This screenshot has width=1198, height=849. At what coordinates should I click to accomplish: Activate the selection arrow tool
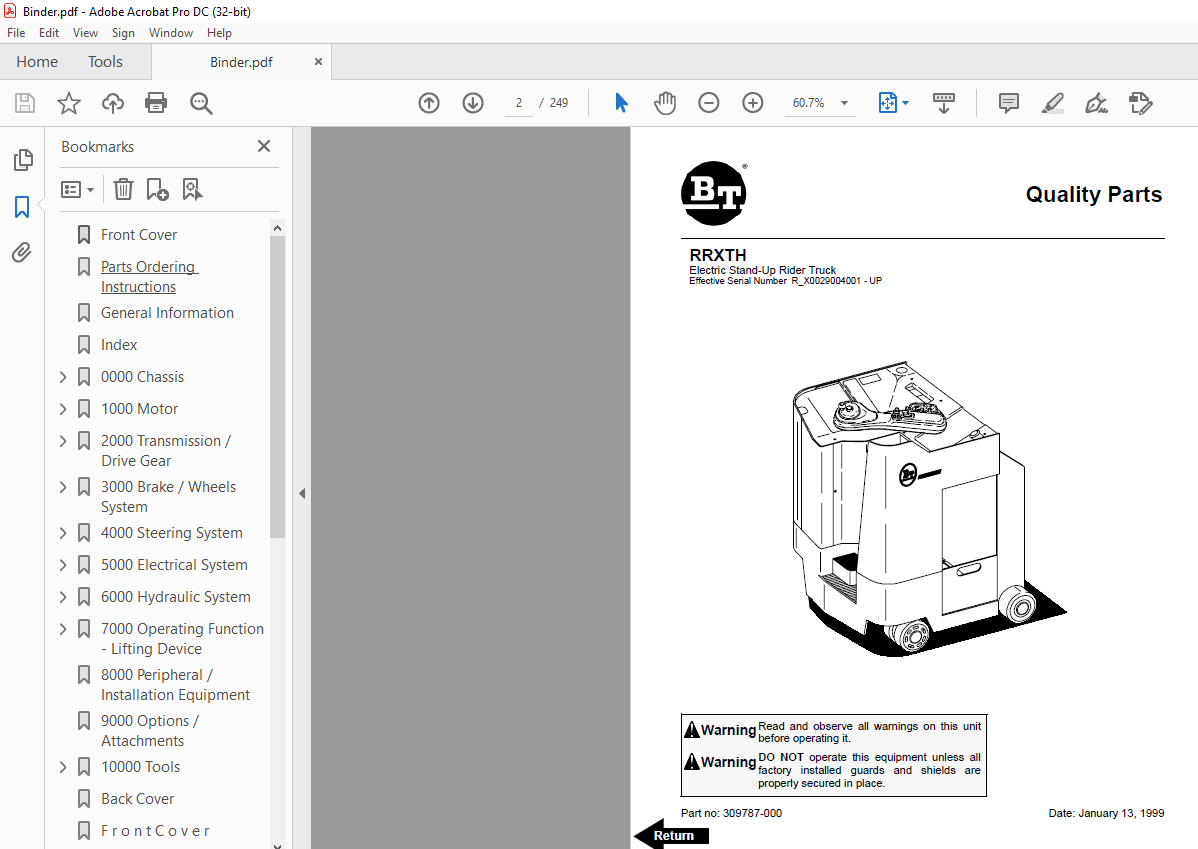(621, 103)
